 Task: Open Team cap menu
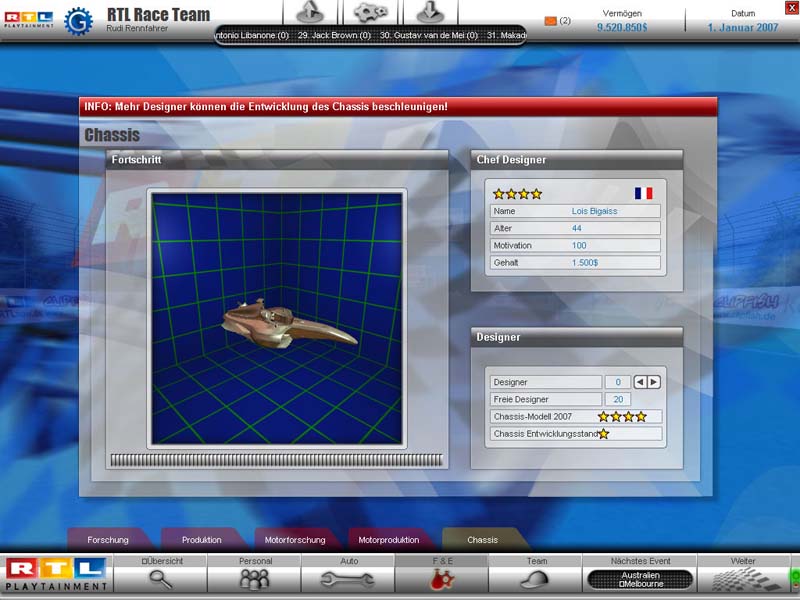[x=536, y=573]
